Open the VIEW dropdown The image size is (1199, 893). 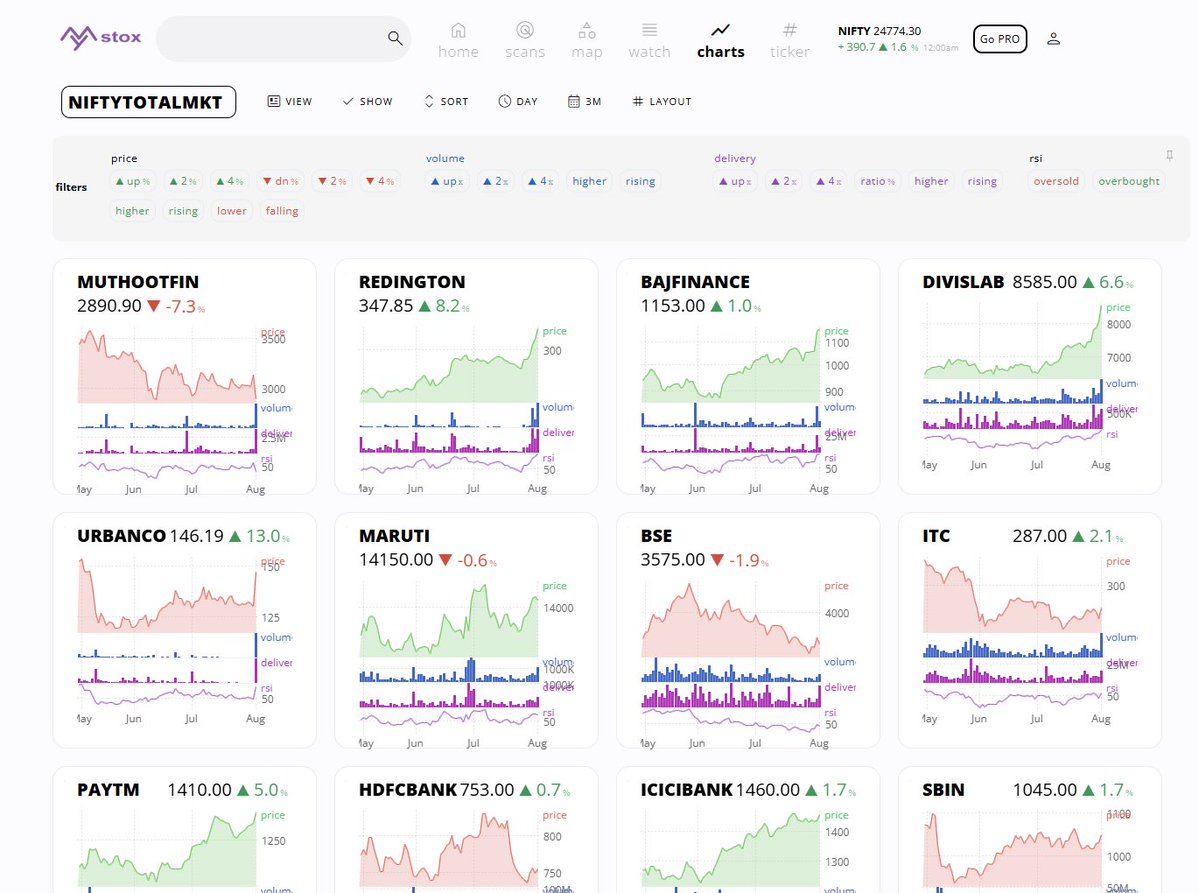click(x=290, y=102)
